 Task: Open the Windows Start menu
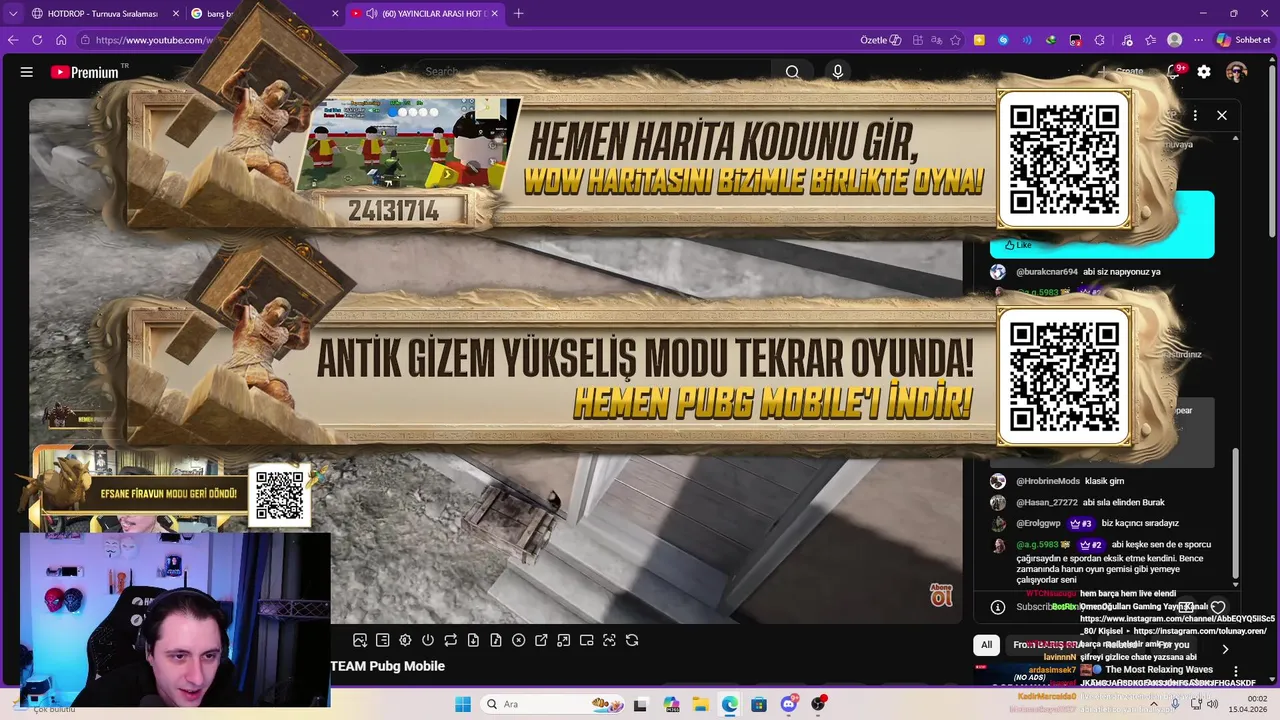tap(463, 704)
